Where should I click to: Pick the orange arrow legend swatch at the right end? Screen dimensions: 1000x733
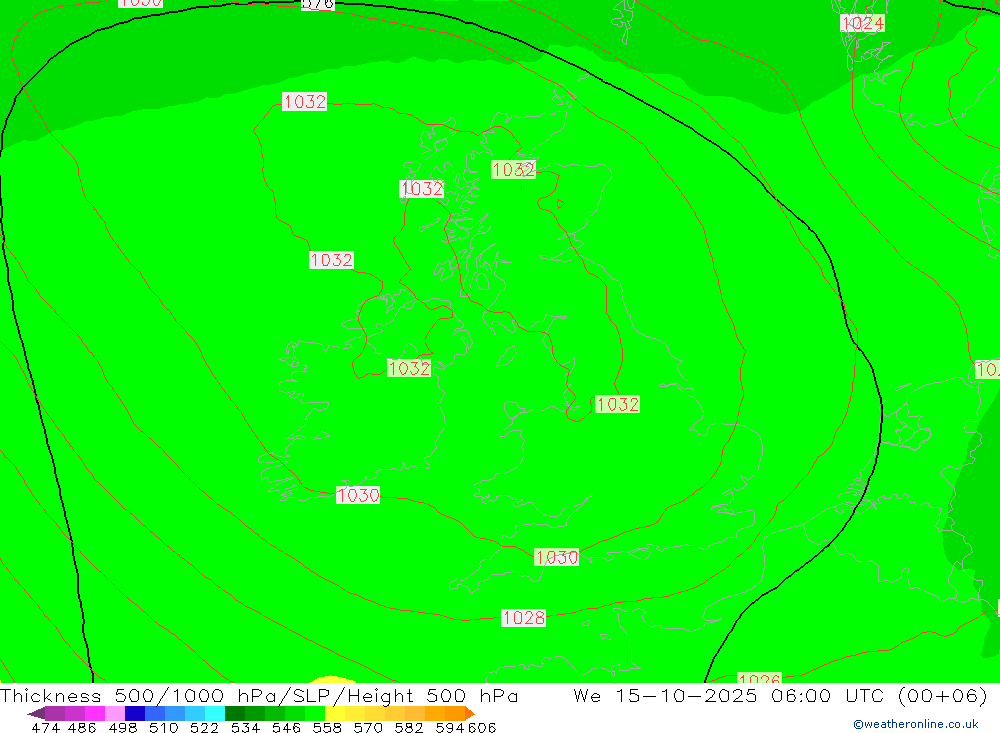coord(470,713)
